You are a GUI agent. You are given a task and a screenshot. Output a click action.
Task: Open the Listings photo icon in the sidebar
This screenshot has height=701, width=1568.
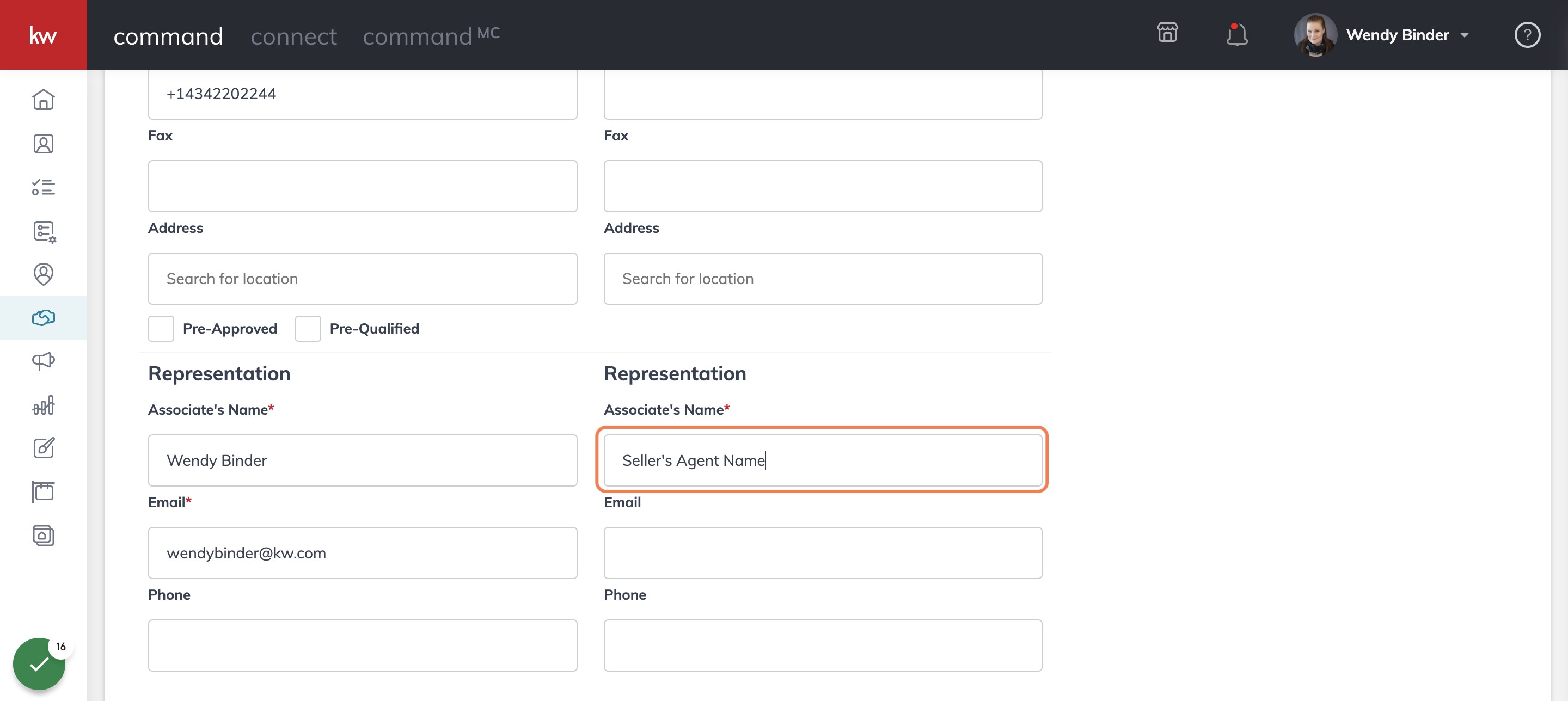click(x=43, y=536)
